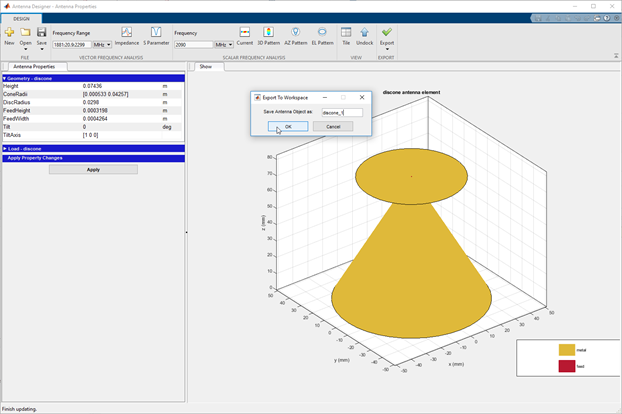Cancel the Export To Workspace dialog
This screenshot has height=414, width=622.
click(332, 127)
